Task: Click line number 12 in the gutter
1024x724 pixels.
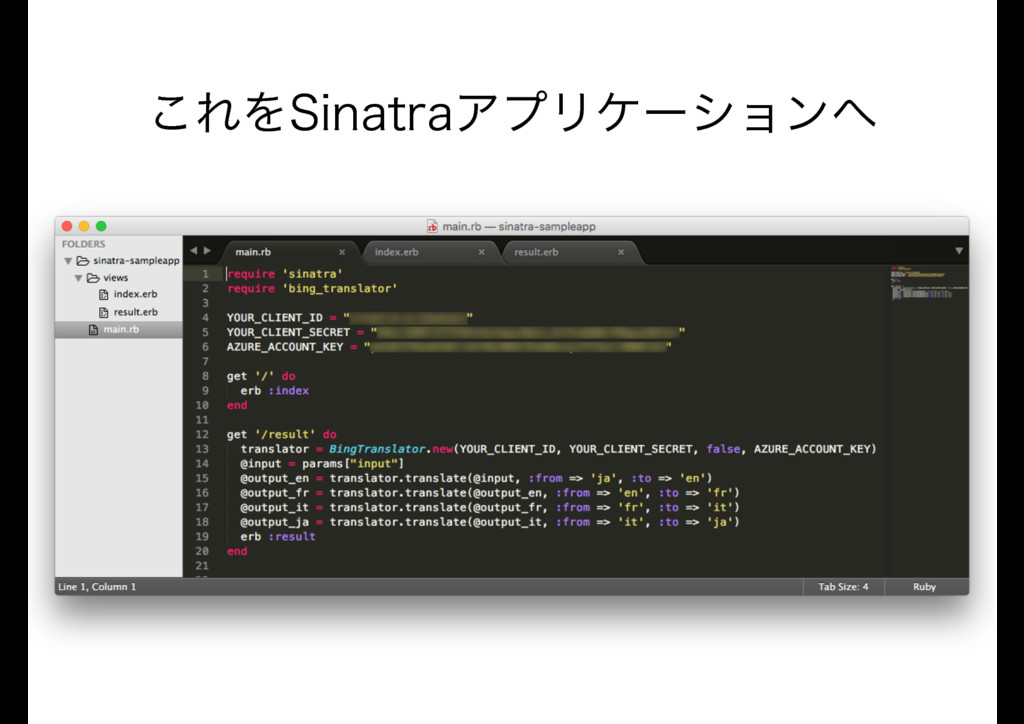Action: pyautogui.click(x=202, y=435)
